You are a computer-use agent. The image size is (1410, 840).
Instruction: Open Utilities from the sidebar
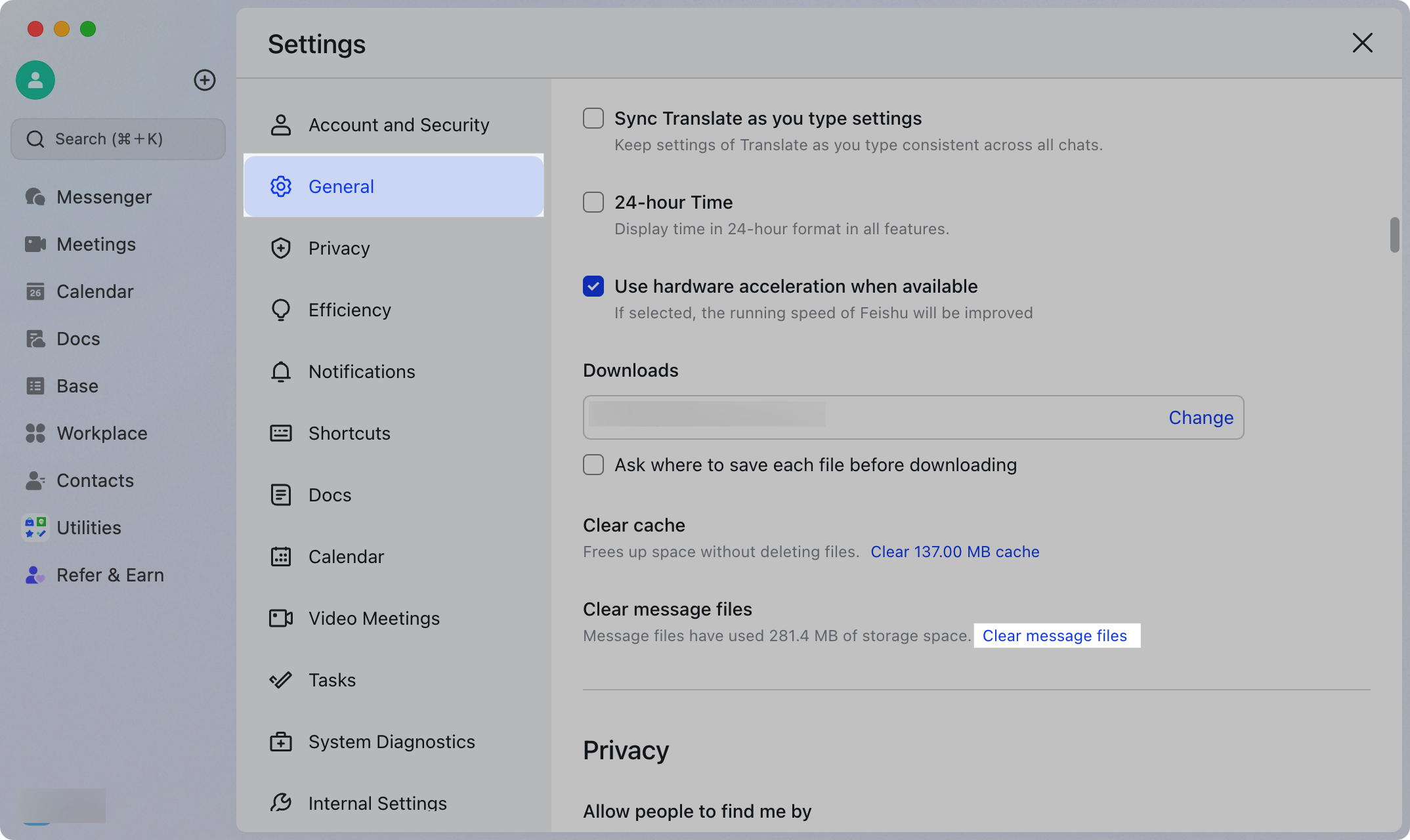point(88,528)
